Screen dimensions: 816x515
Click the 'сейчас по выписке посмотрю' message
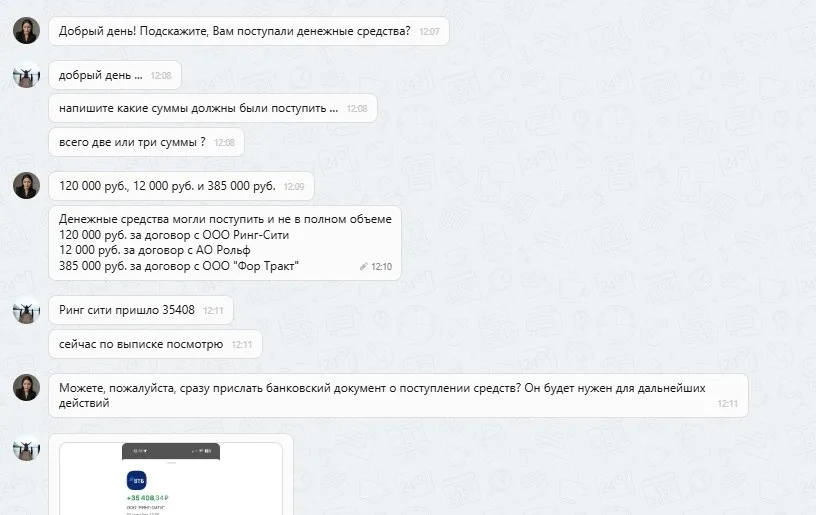tap(155, 344)
